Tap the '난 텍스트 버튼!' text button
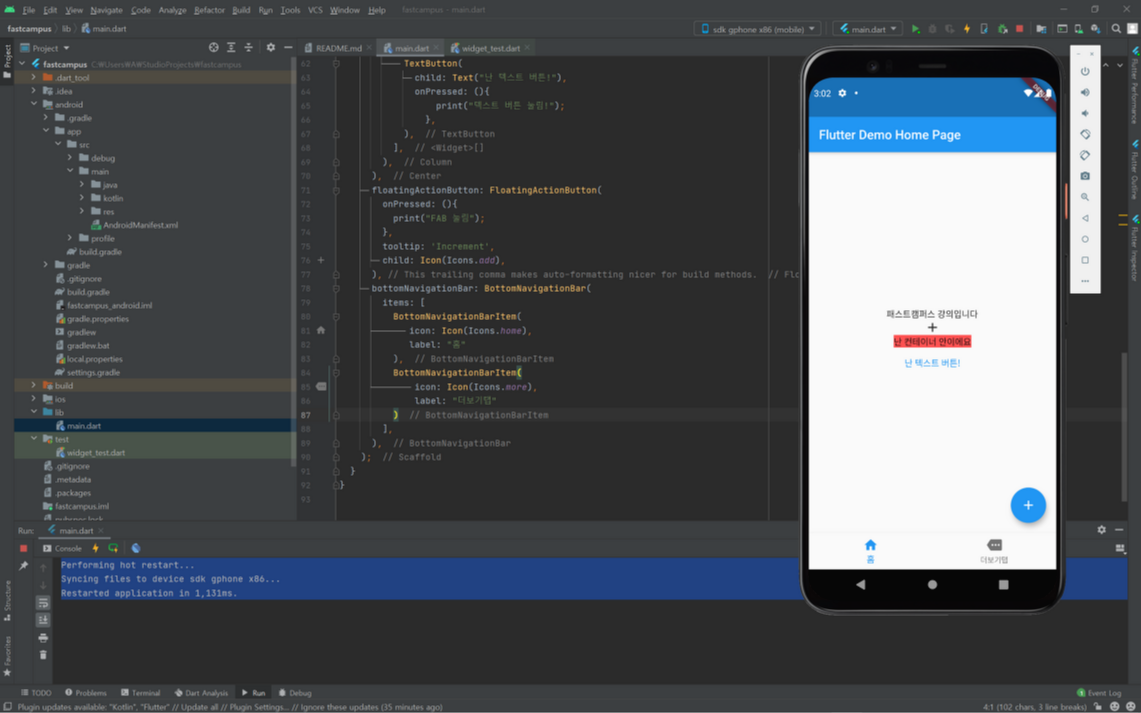Image resolution: width=1141 pixels, height=713 pixels. 932,363
